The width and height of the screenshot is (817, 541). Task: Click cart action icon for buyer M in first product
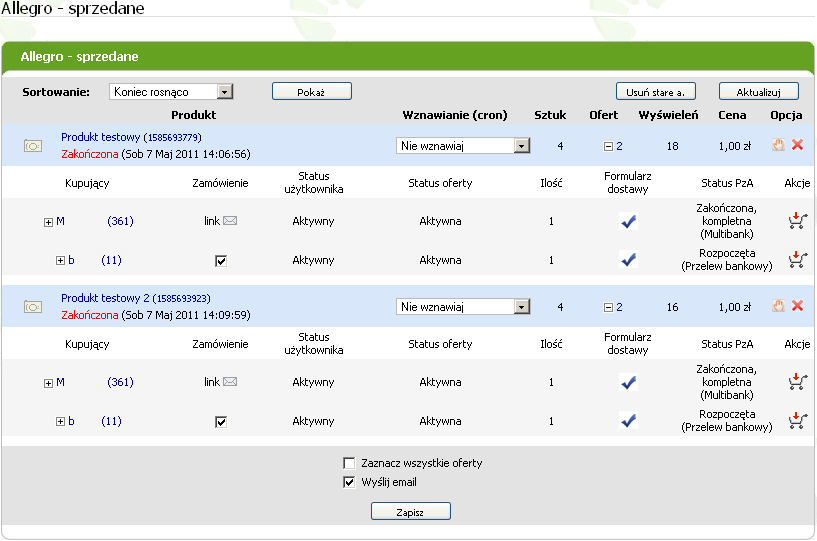click(797, 221)
